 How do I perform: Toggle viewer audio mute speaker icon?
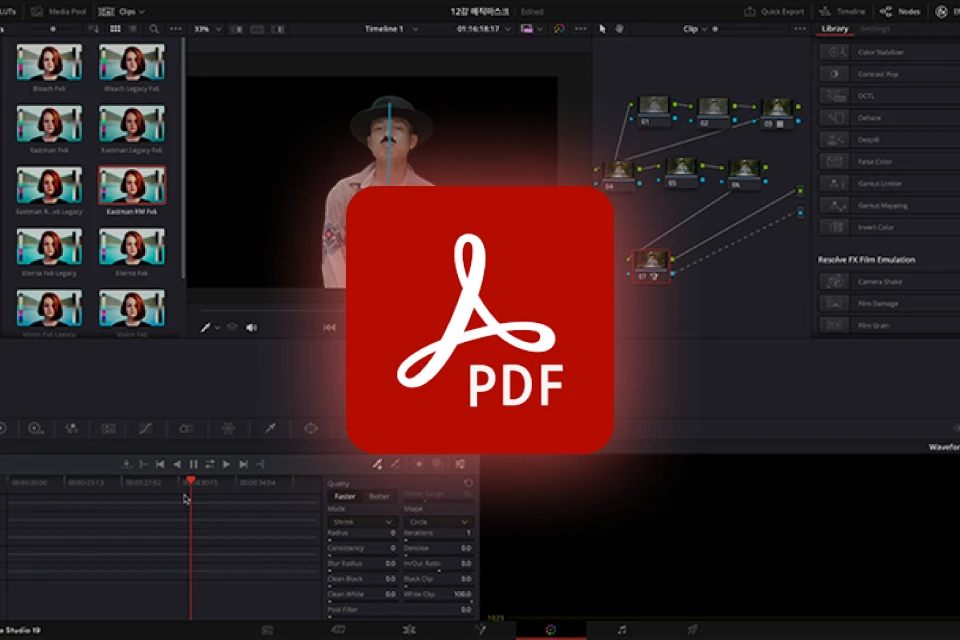pos(252,328)
